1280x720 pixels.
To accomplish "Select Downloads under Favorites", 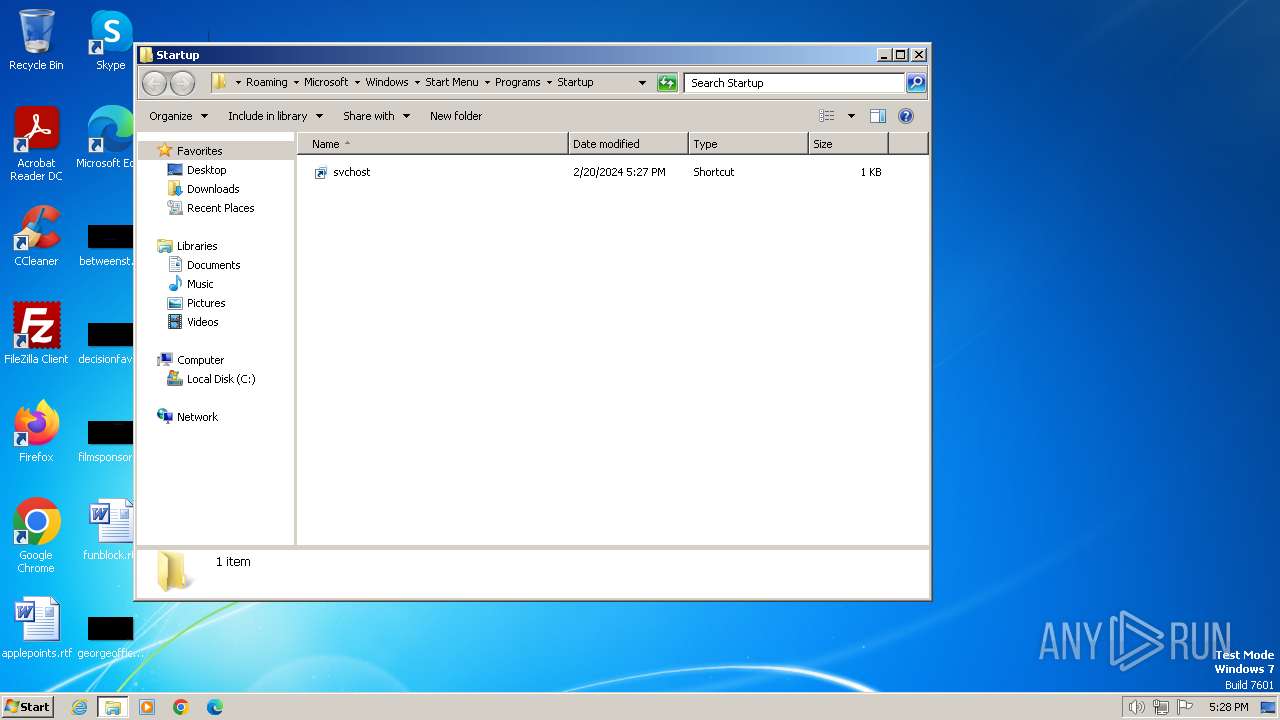I will coord(213,189).
